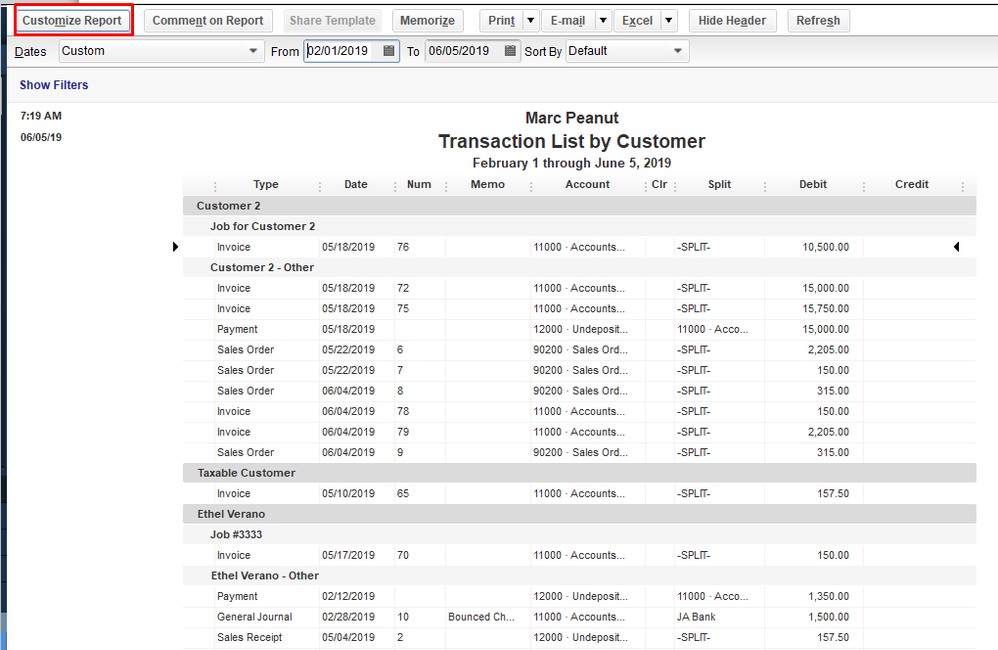The image size is (998, 650).
Task: Click the February 1 through June 5 subtitle
Action: click(572, 163)
